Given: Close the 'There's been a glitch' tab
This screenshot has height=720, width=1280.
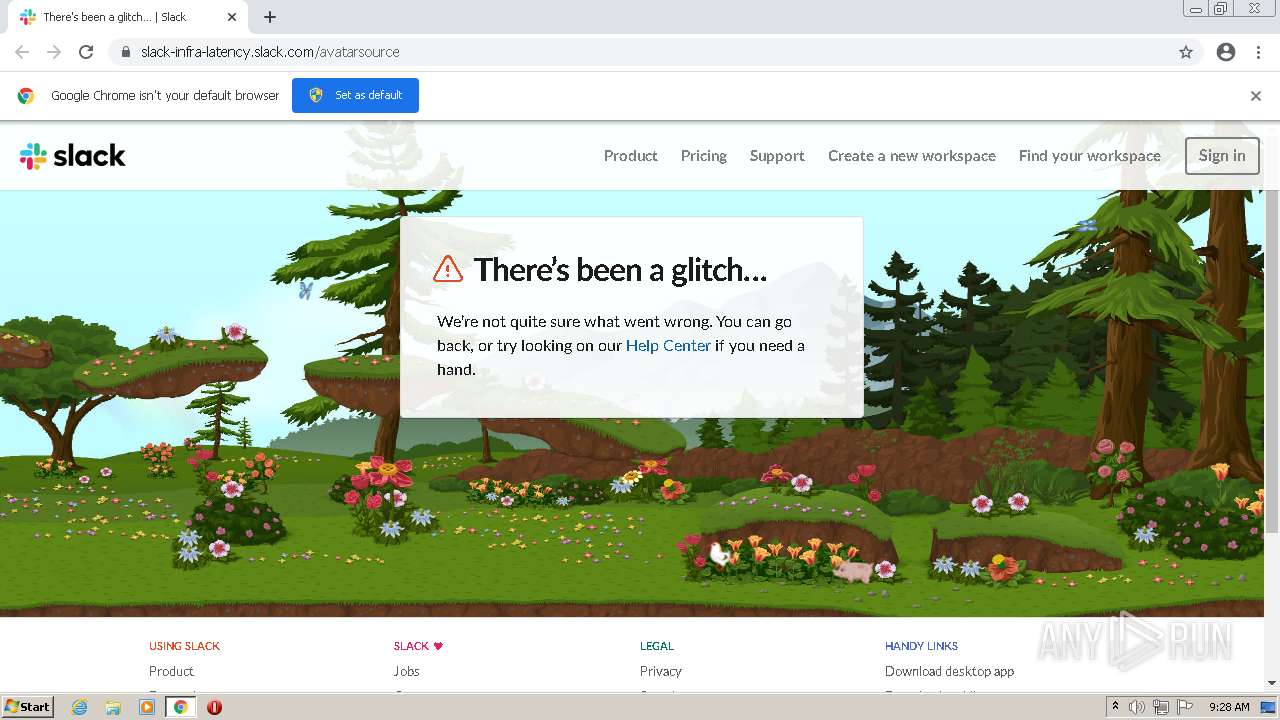Looking at the screenshot, I should pos(232,17).
